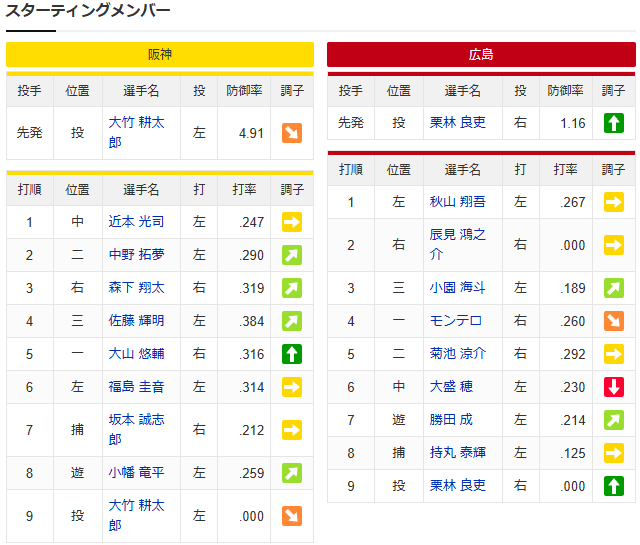Open モンテロ player page
Screen dimensions: 640x545
[456, 321]
